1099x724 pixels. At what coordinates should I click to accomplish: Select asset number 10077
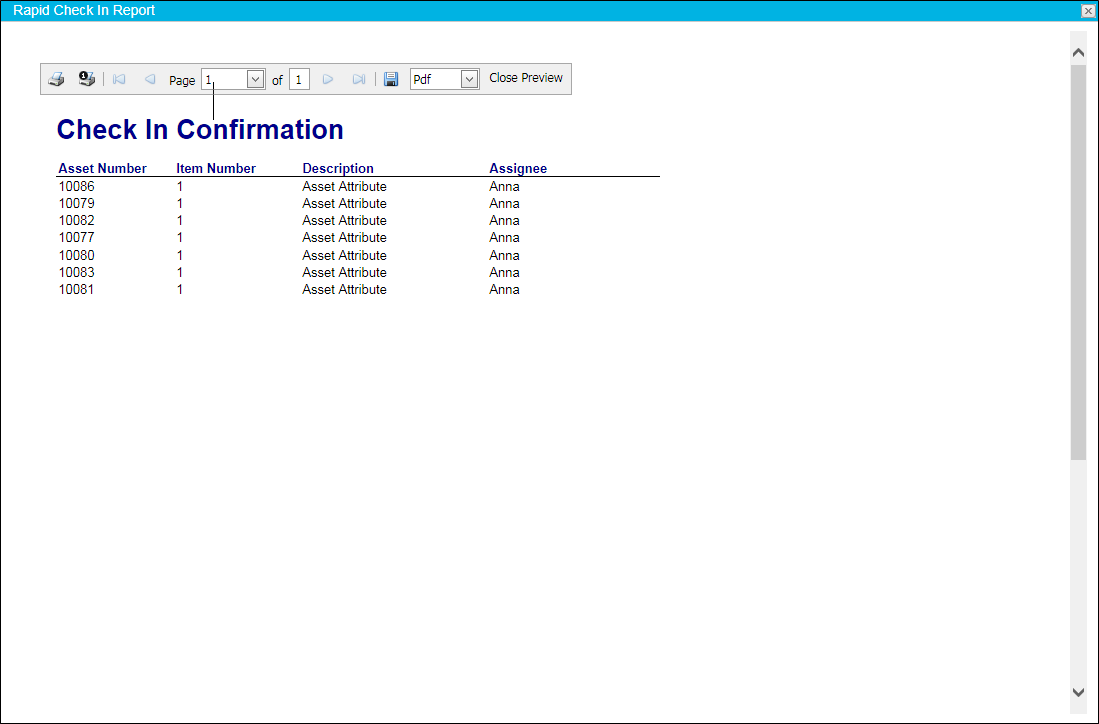point(76,238)
